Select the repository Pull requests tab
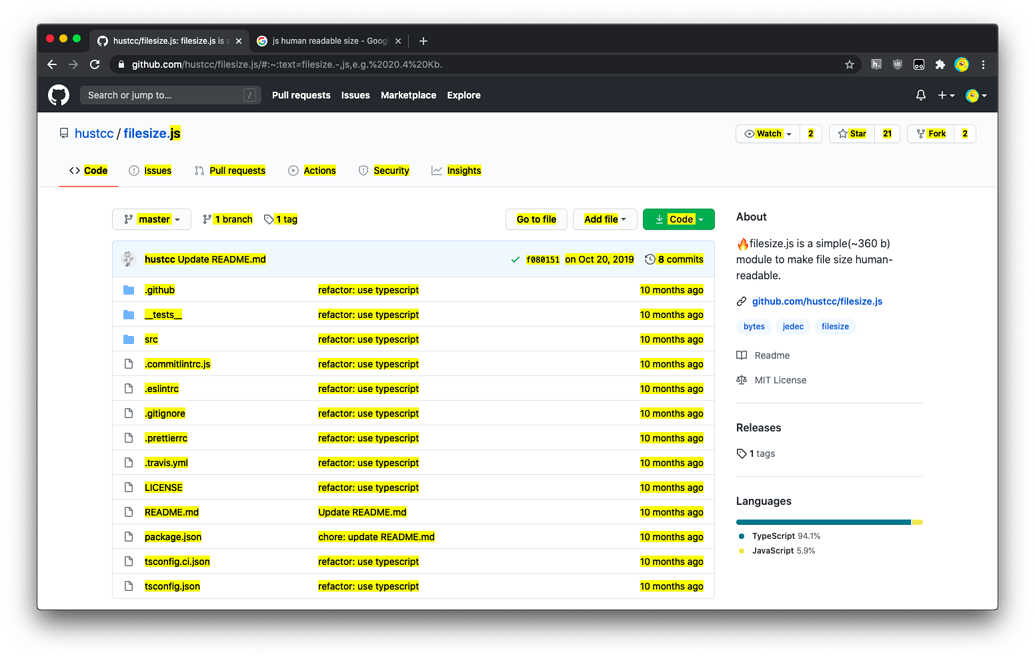 point(230,170)
